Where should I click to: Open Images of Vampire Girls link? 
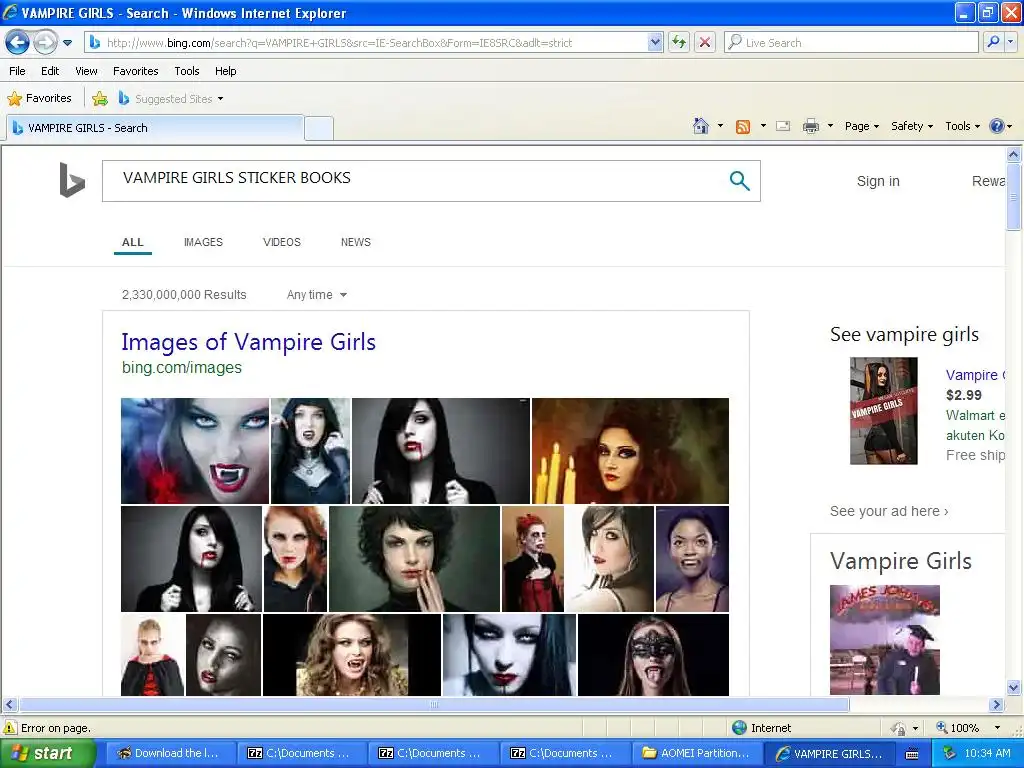point(249,342)
